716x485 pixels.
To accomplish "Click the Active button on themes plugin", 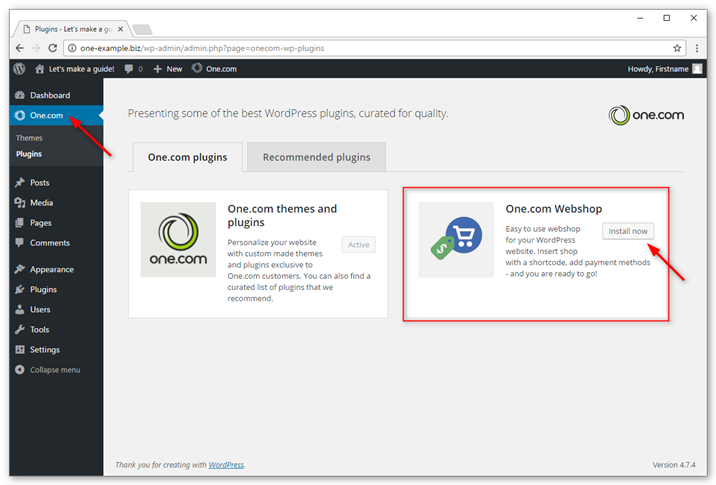I will click(x=358, y=245).
